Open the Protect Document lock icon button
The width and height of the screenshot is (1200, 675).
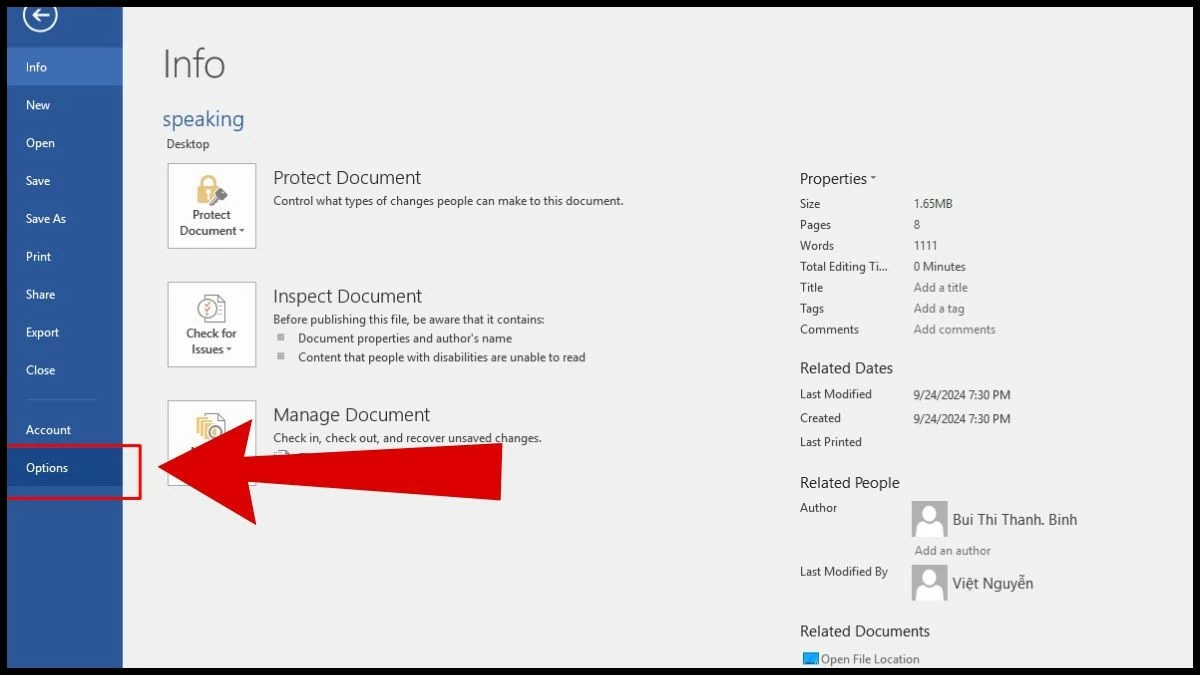212,206
